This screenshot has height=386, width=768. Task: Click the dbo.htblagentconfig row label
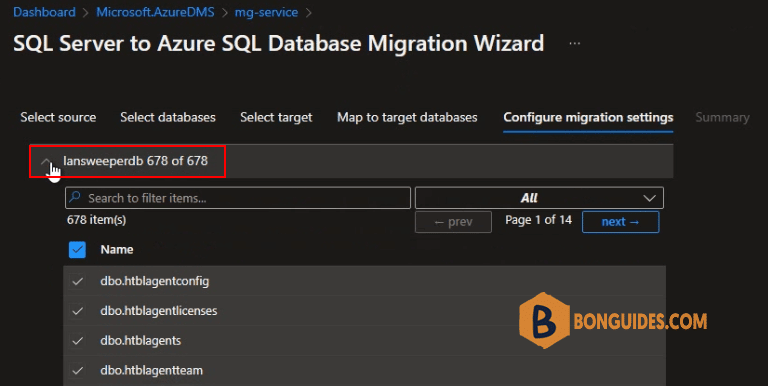[155, 282]
